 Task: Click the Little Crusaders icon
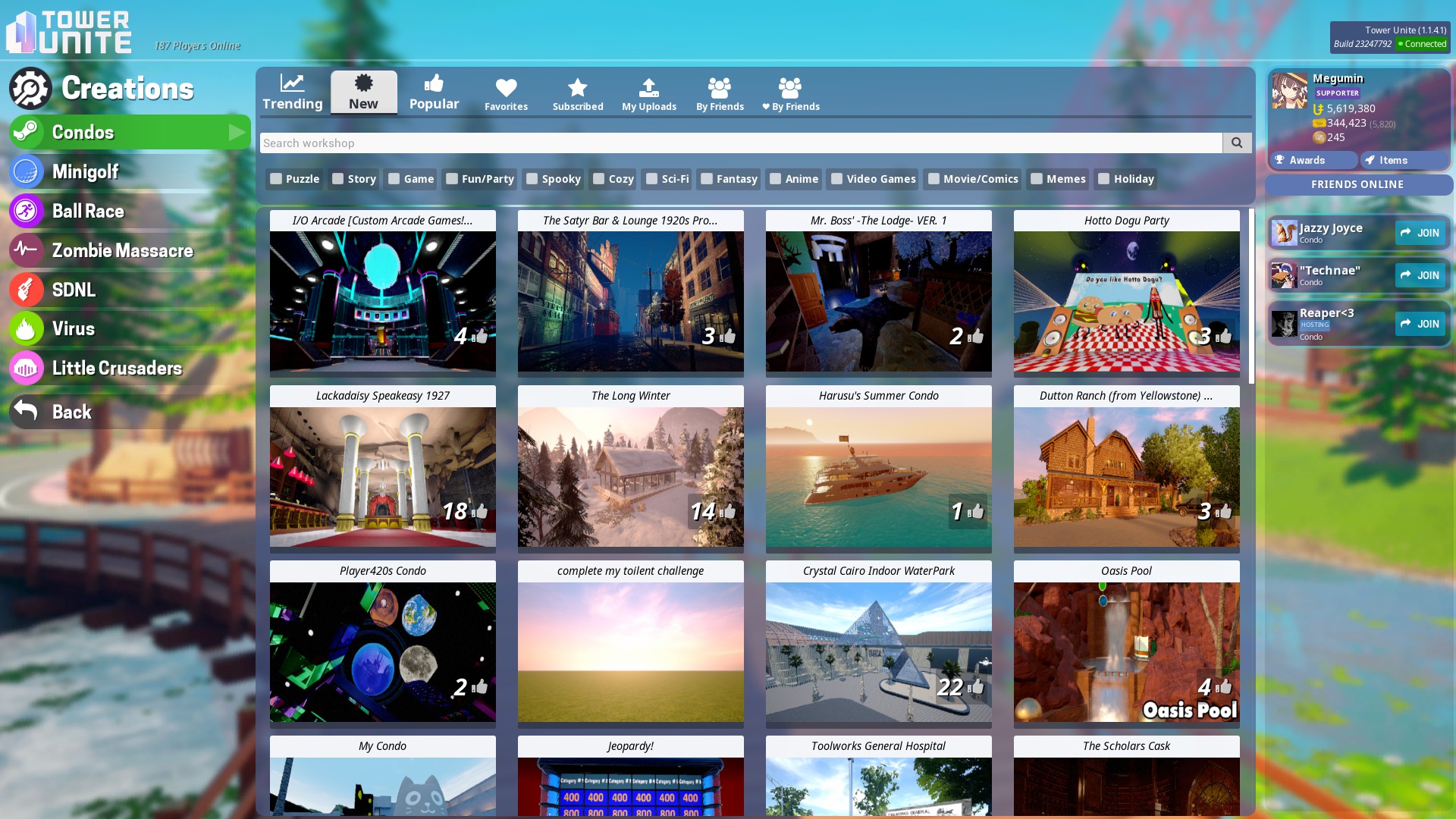click(27, 368)
